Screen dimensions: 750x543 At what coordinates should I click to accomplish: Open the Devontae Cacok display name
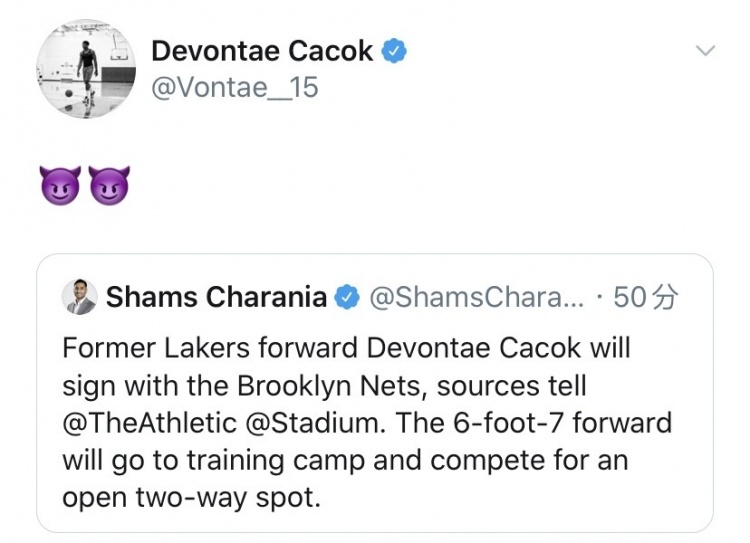262,51
